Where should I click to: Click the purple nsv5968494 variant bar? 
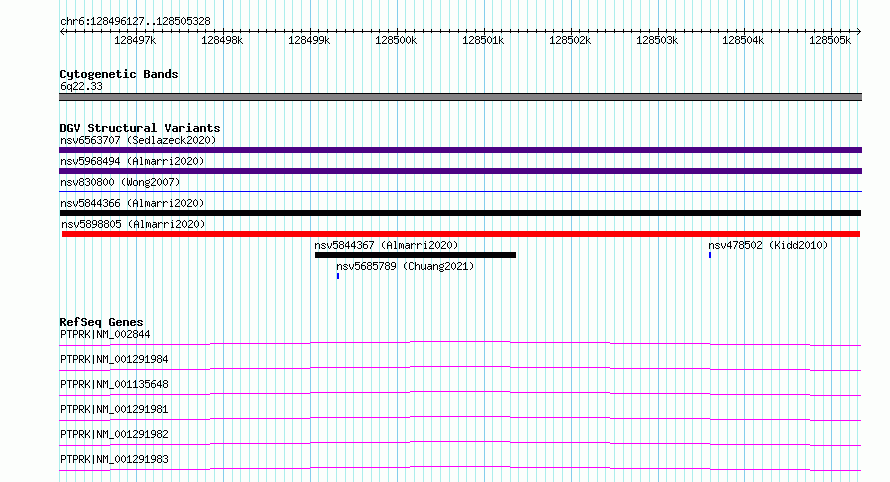pos(460,171)
